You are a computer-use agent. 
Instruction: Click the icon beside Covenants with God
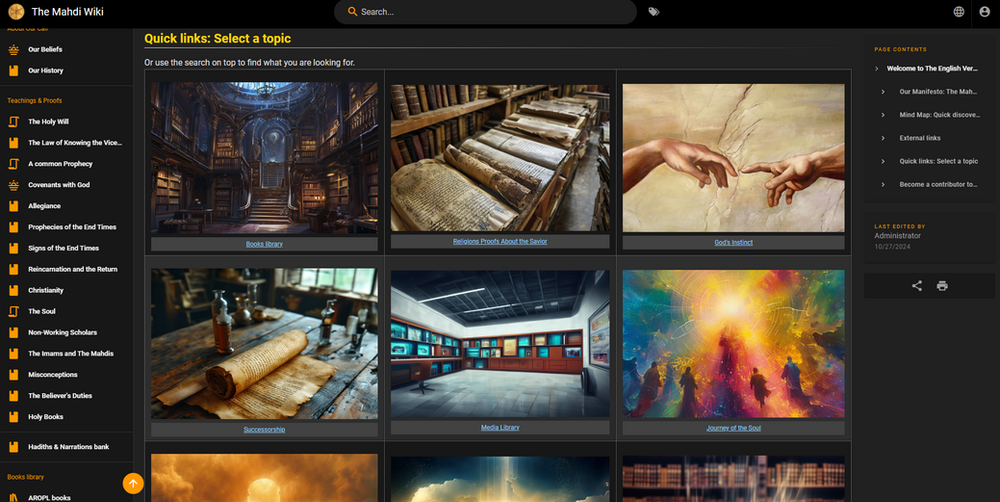(x=13, y=185)
